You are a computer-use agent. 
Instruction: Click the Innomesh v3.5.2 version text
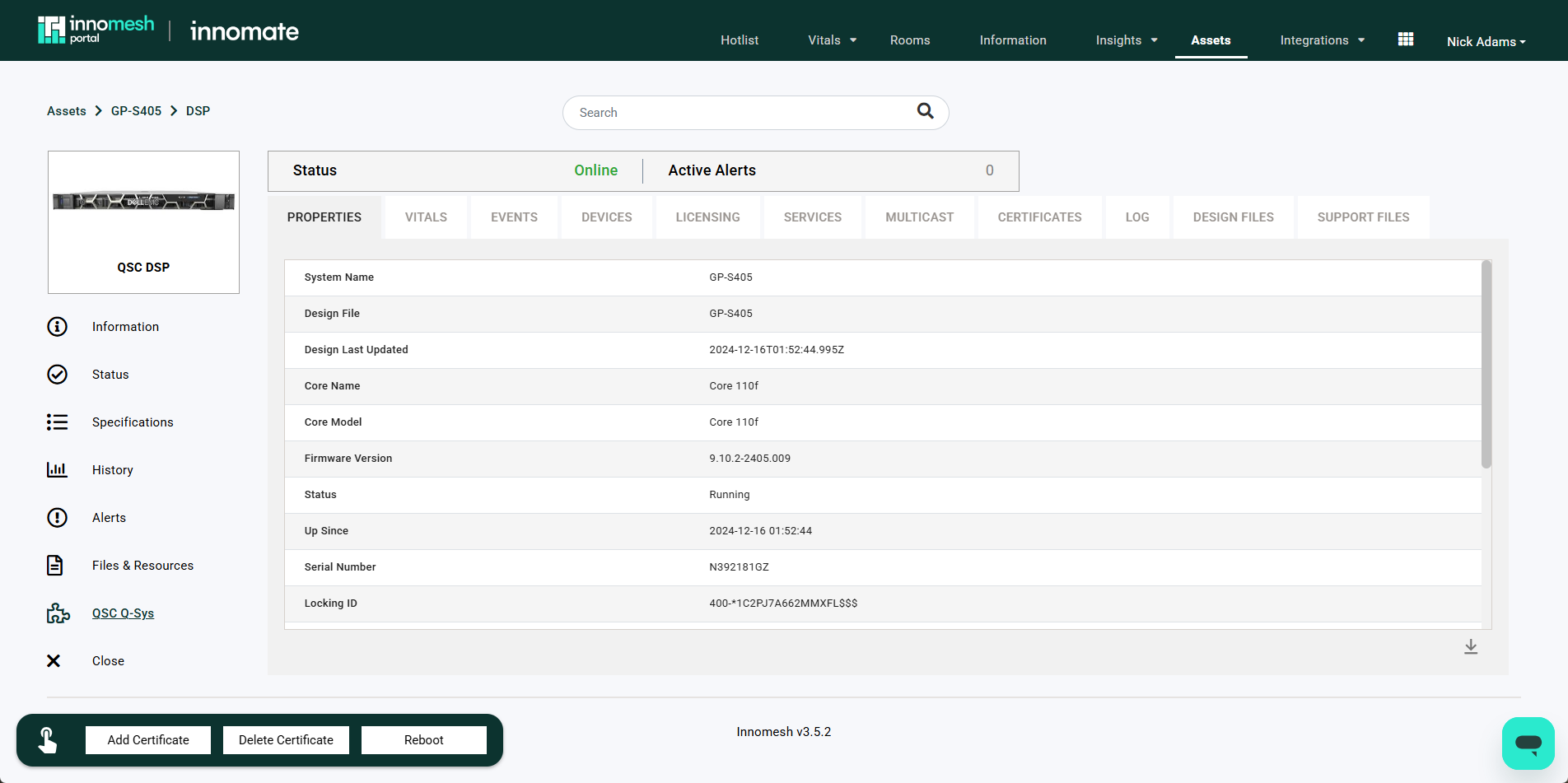pos(783,732)
